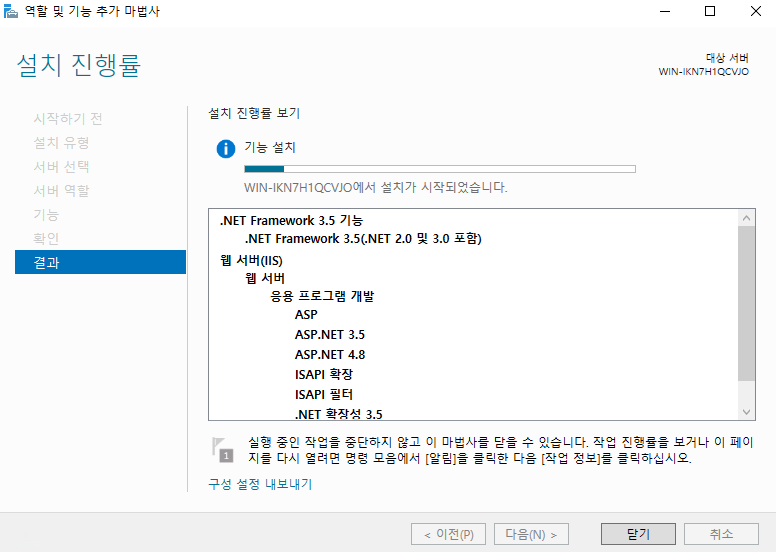Screen dimensions: 776x552
Task: Click the indented 웹 서버 row
Action: [x=265, y=278]
